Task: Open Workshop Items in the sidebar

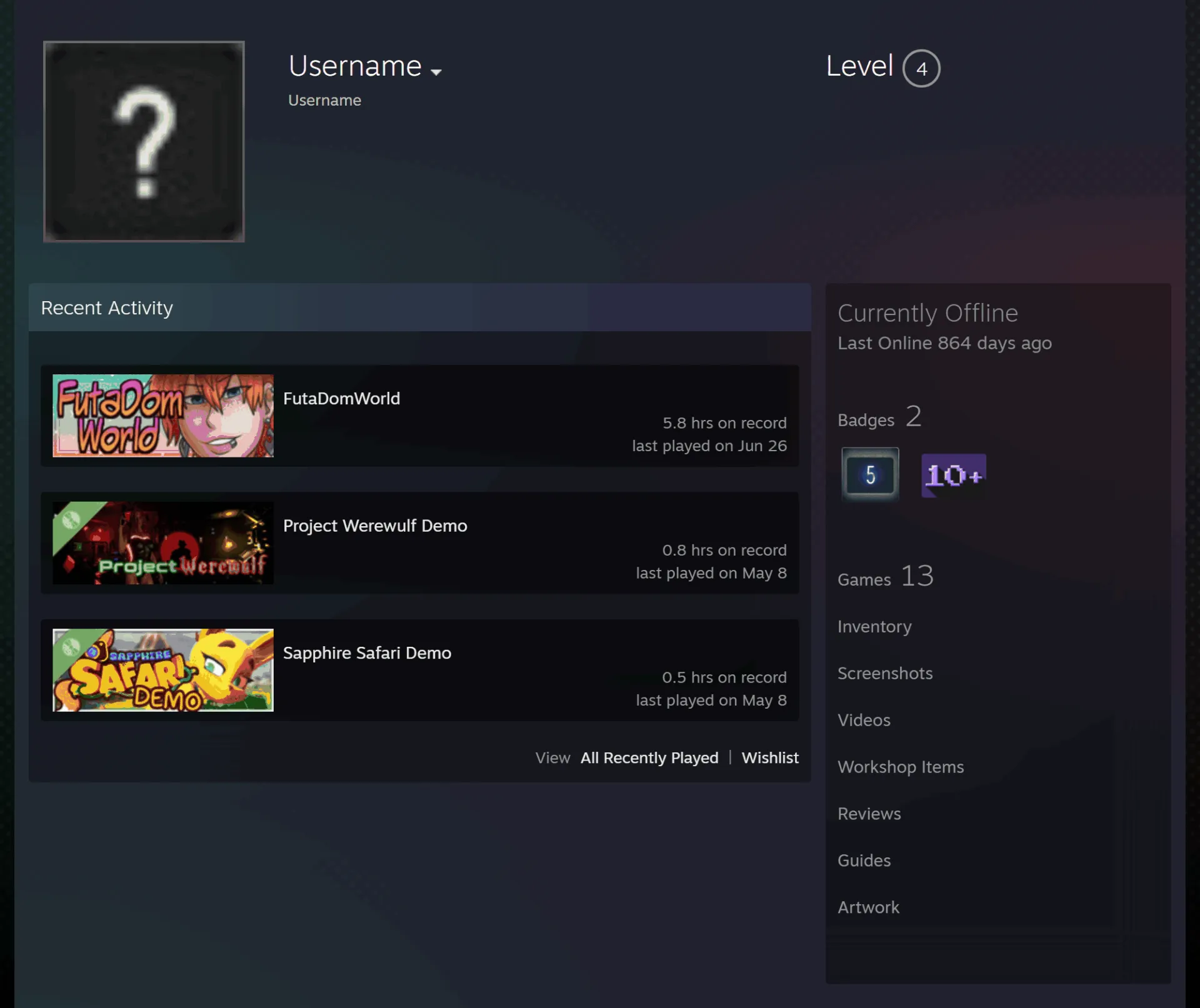Action: click(x=901, y=767)
